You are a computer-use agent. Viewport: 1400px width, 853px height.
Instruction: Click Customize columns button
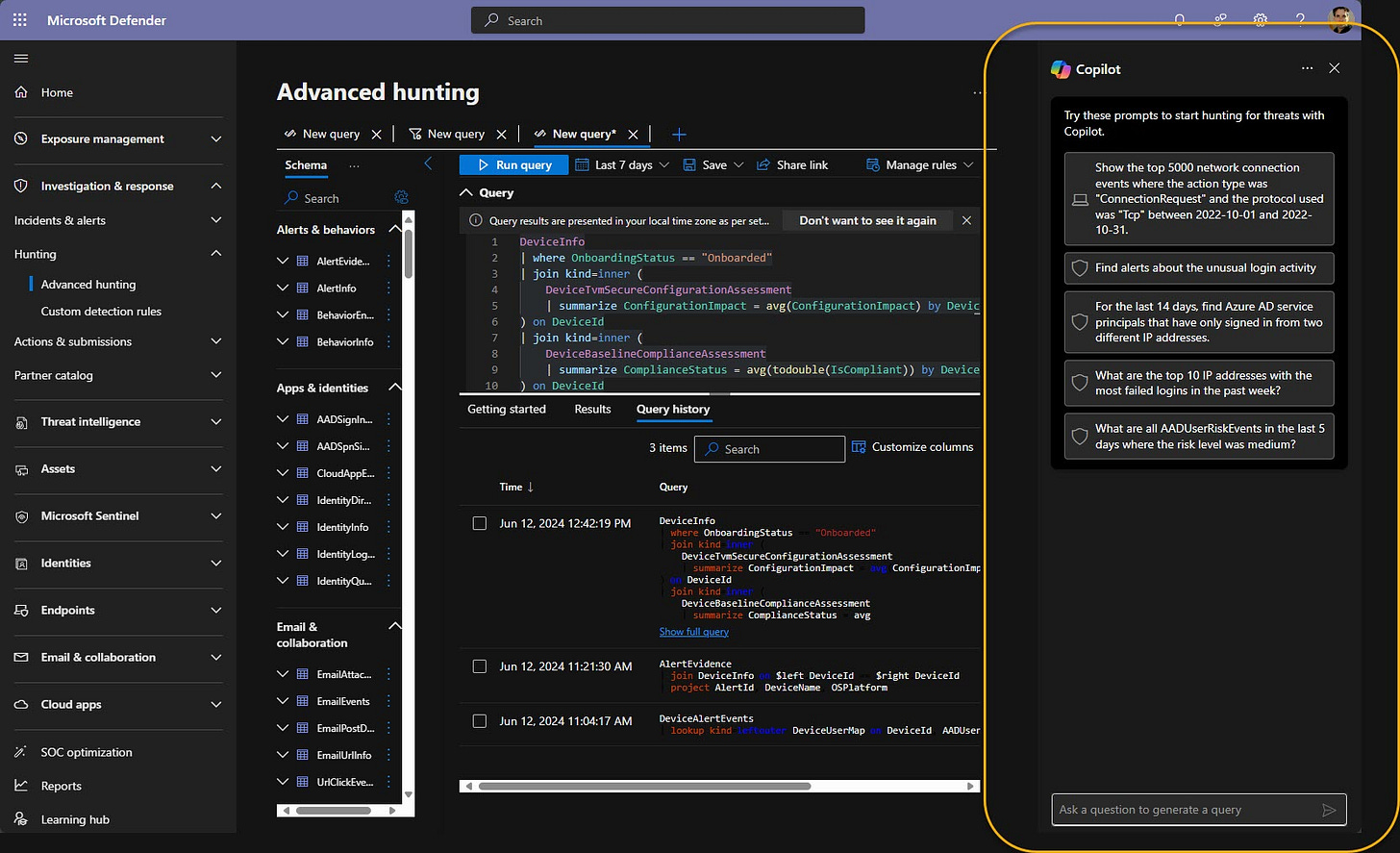912,447
